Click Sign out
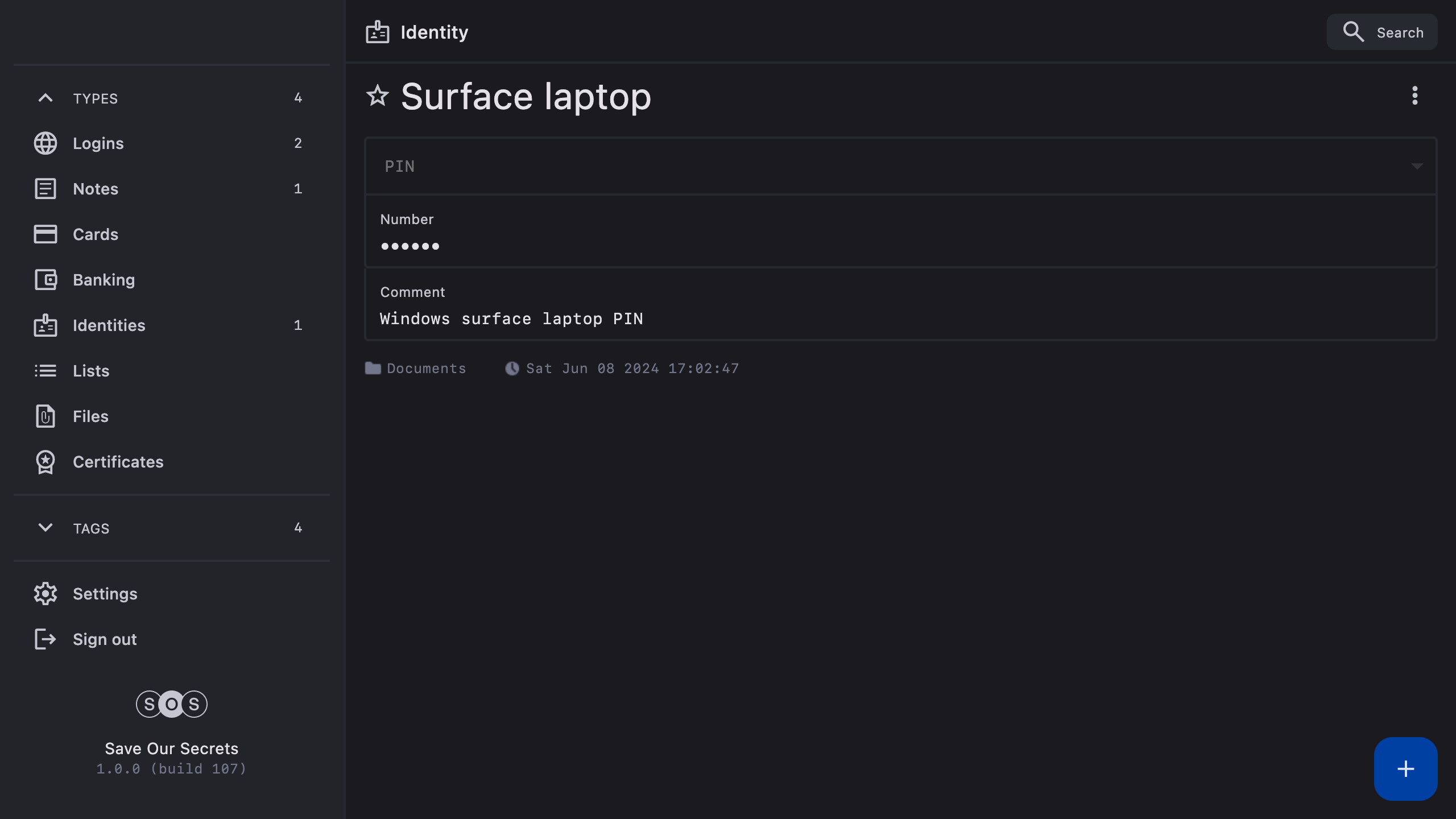 tap(105, 639)
